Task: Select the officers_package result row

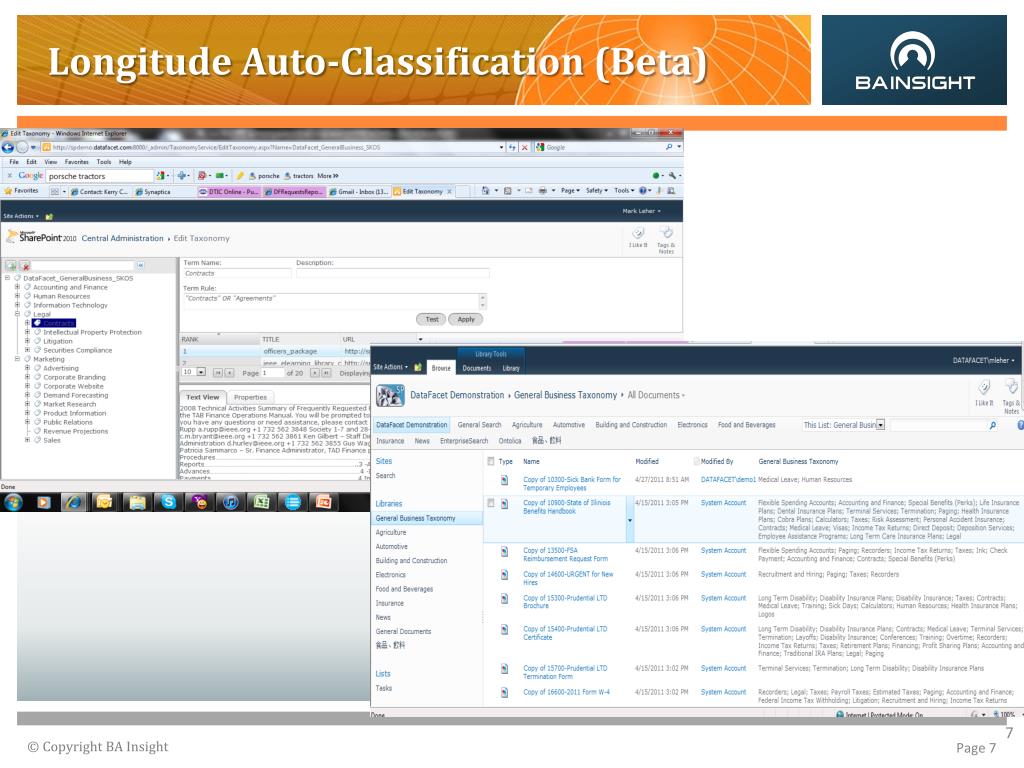Action: [x=274, y=351]
